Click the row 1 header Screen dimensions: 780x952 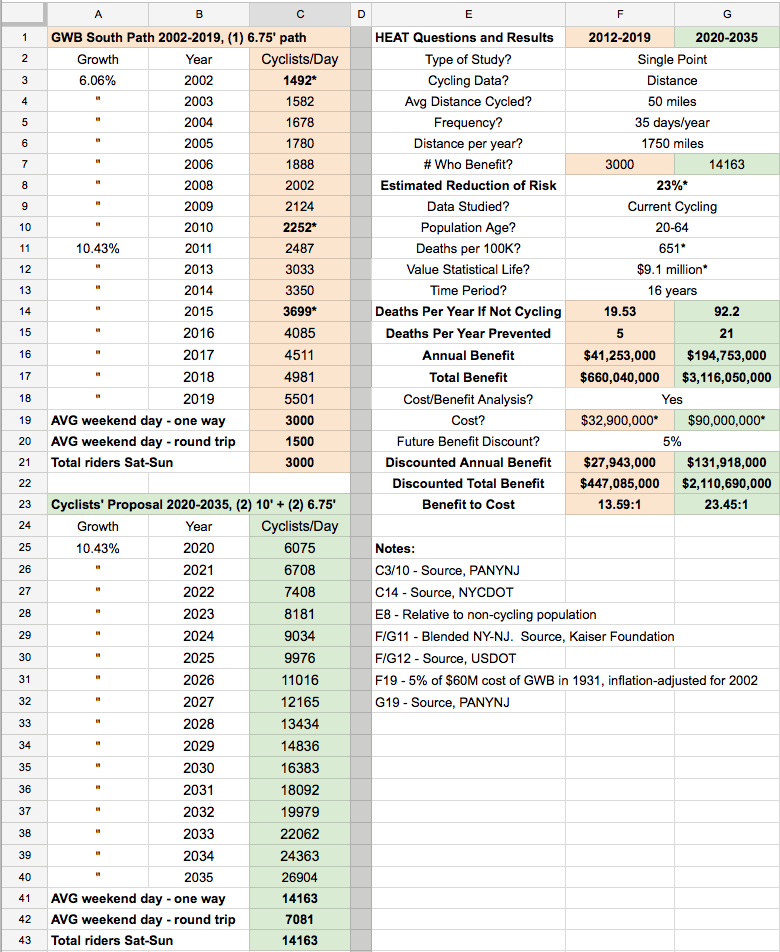23,37
